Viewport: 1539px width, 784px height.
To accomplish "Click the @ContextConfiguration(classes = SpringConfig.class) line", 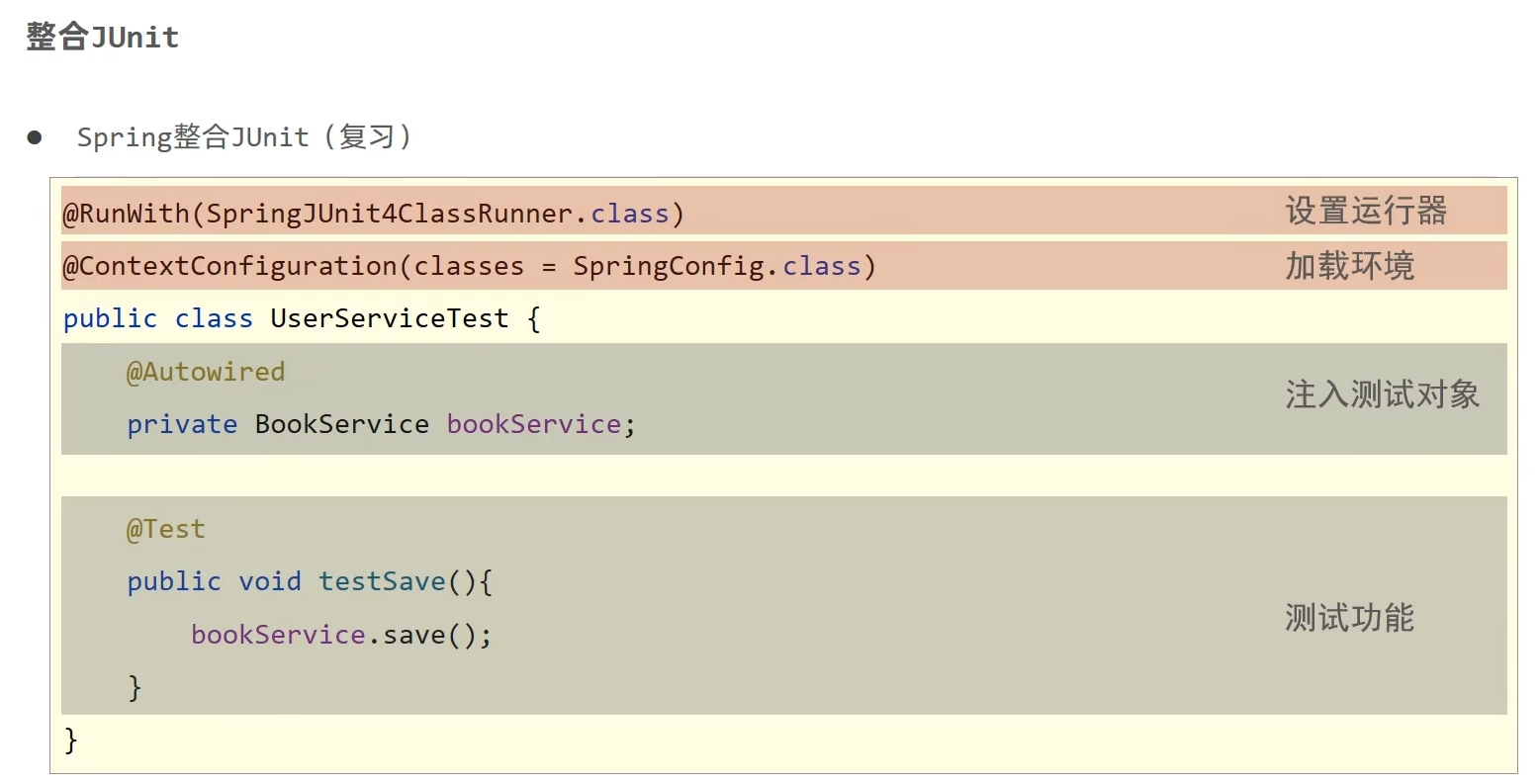I will 470,266.
